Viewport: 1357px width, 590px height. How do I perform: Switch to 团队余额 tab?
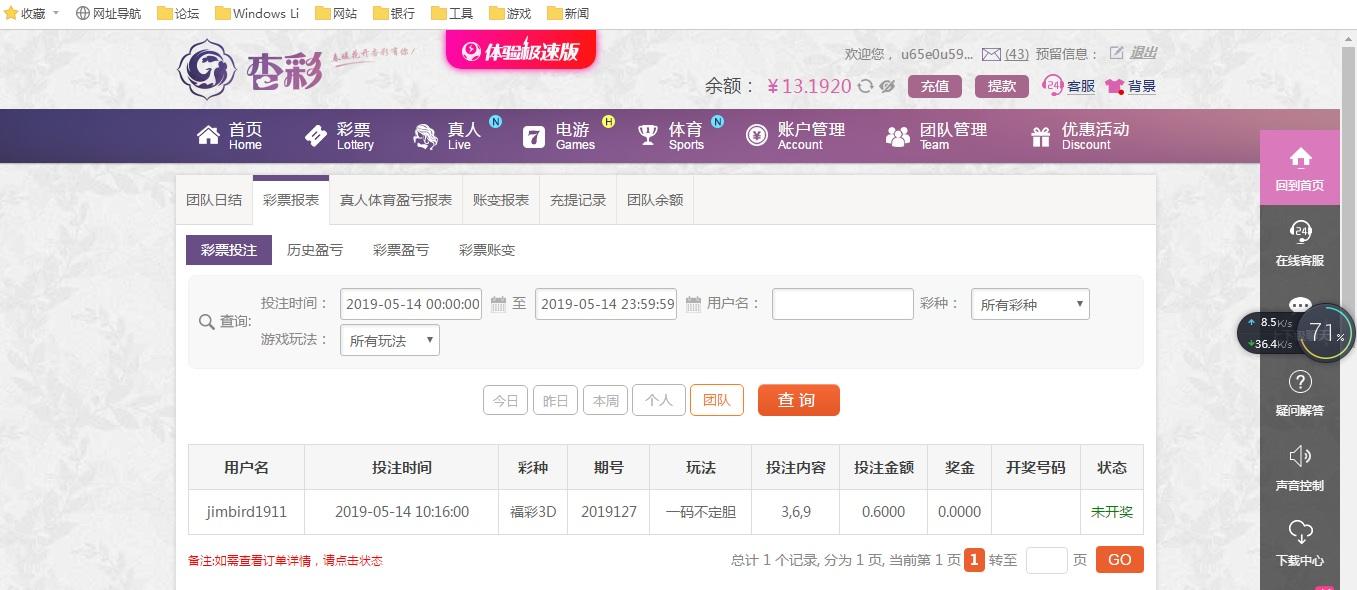coord(655,200)
